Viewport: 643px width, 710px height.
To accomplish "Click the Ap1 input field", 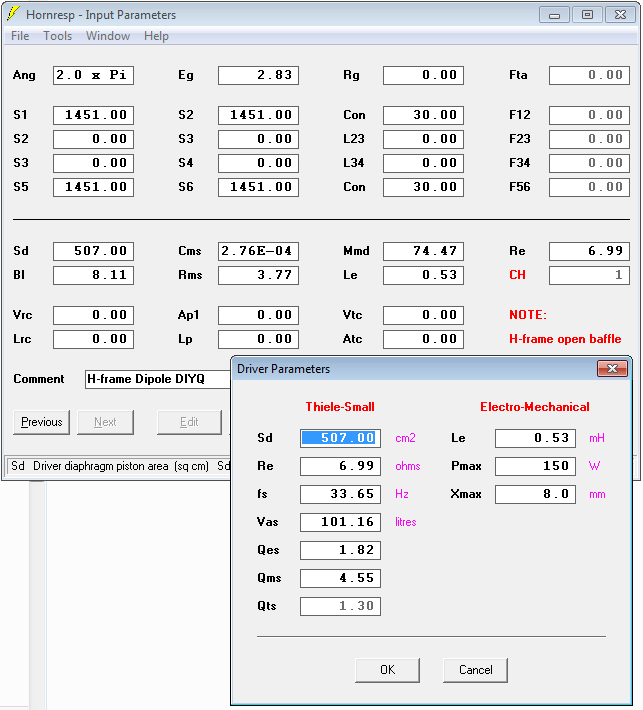I will point(259,315).
